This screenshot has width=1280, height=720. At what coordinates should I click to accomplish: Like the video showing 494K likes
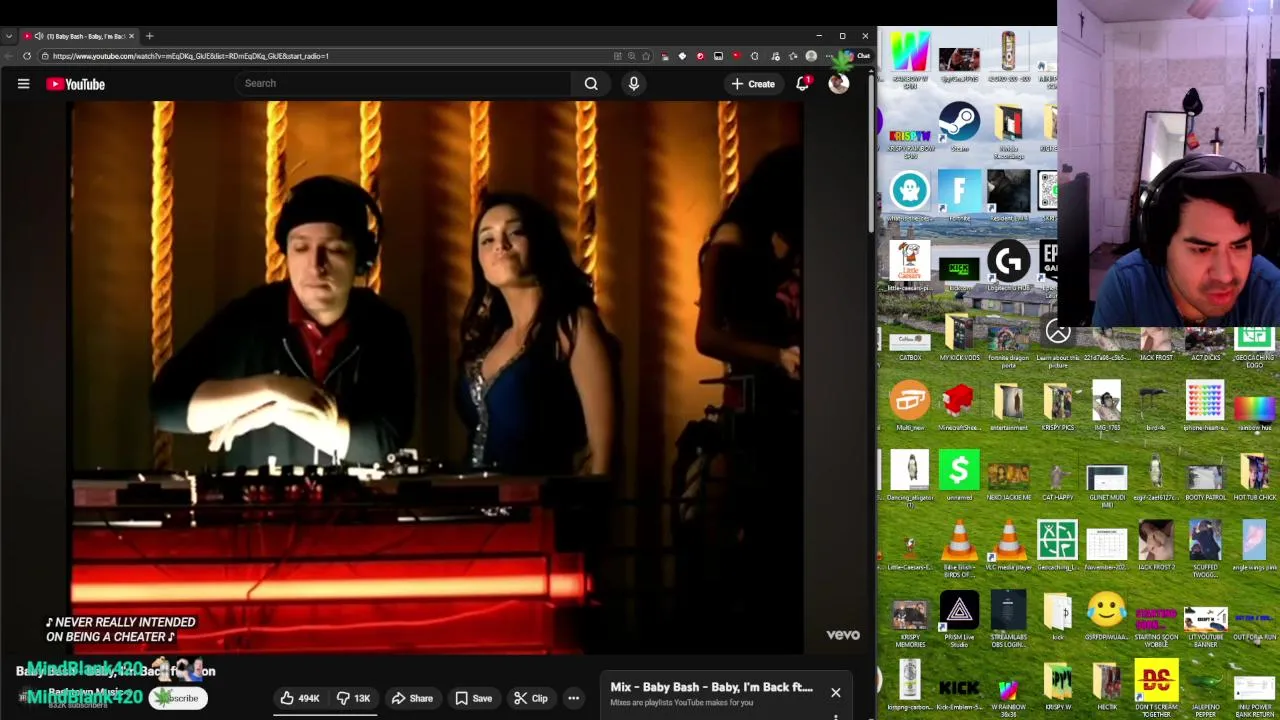tap(299, 699)
